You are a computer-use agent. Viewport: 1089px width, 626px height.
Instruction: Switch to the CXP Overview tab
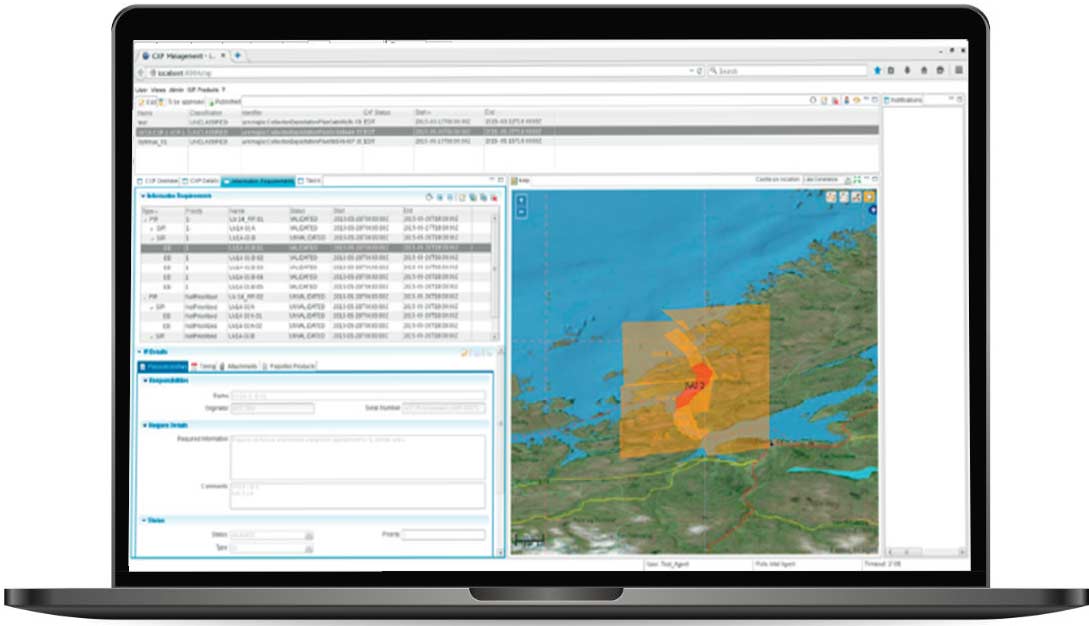(x=157, y=181)
